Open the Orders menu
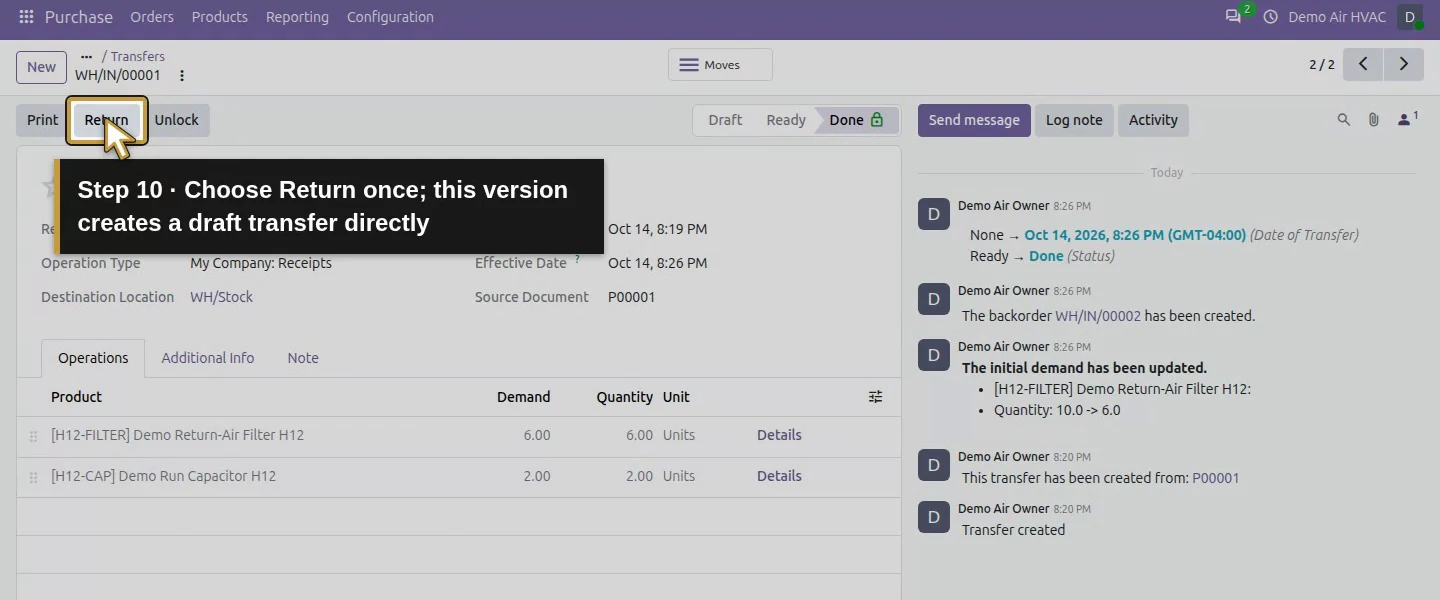Screen dimensions: 1440x600 [x=152, y=17]
